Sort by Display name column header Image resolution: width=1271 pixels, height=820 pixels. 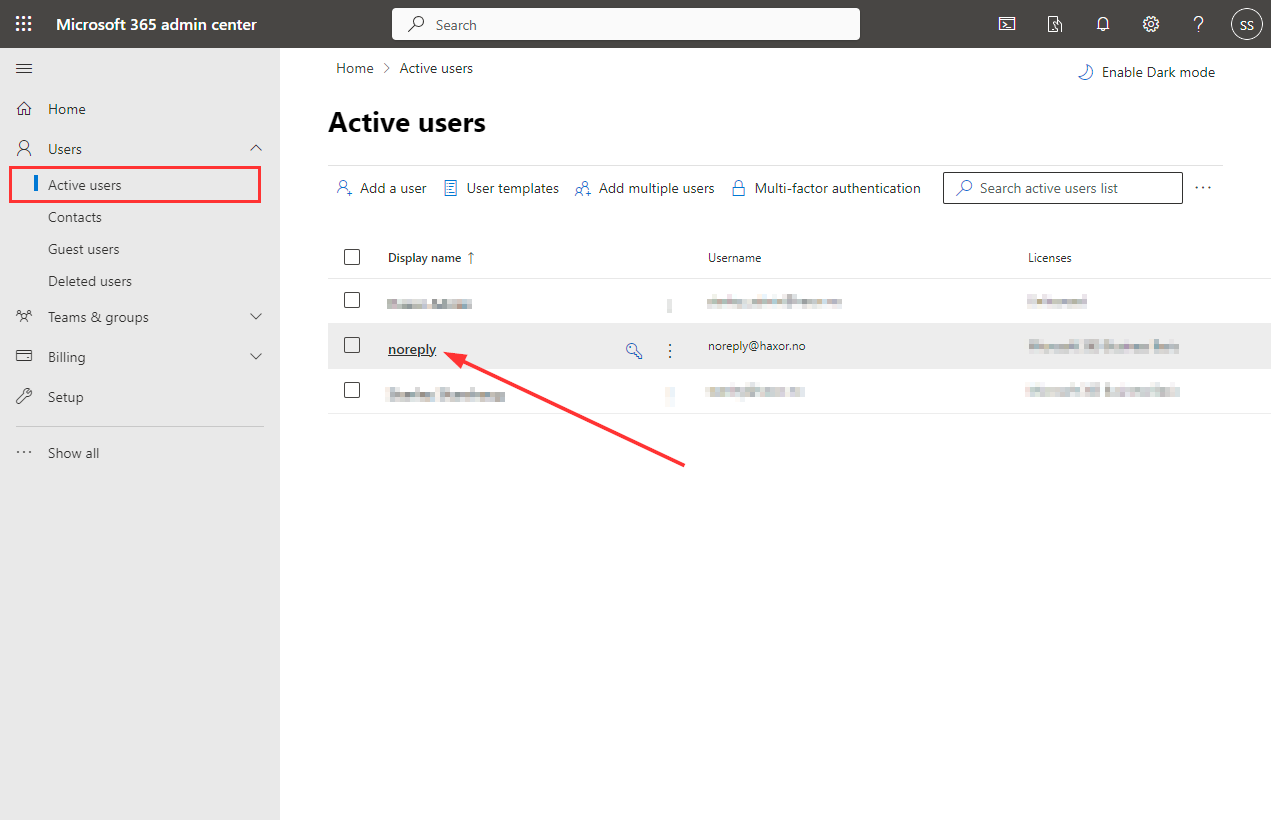tap(425, 258)
